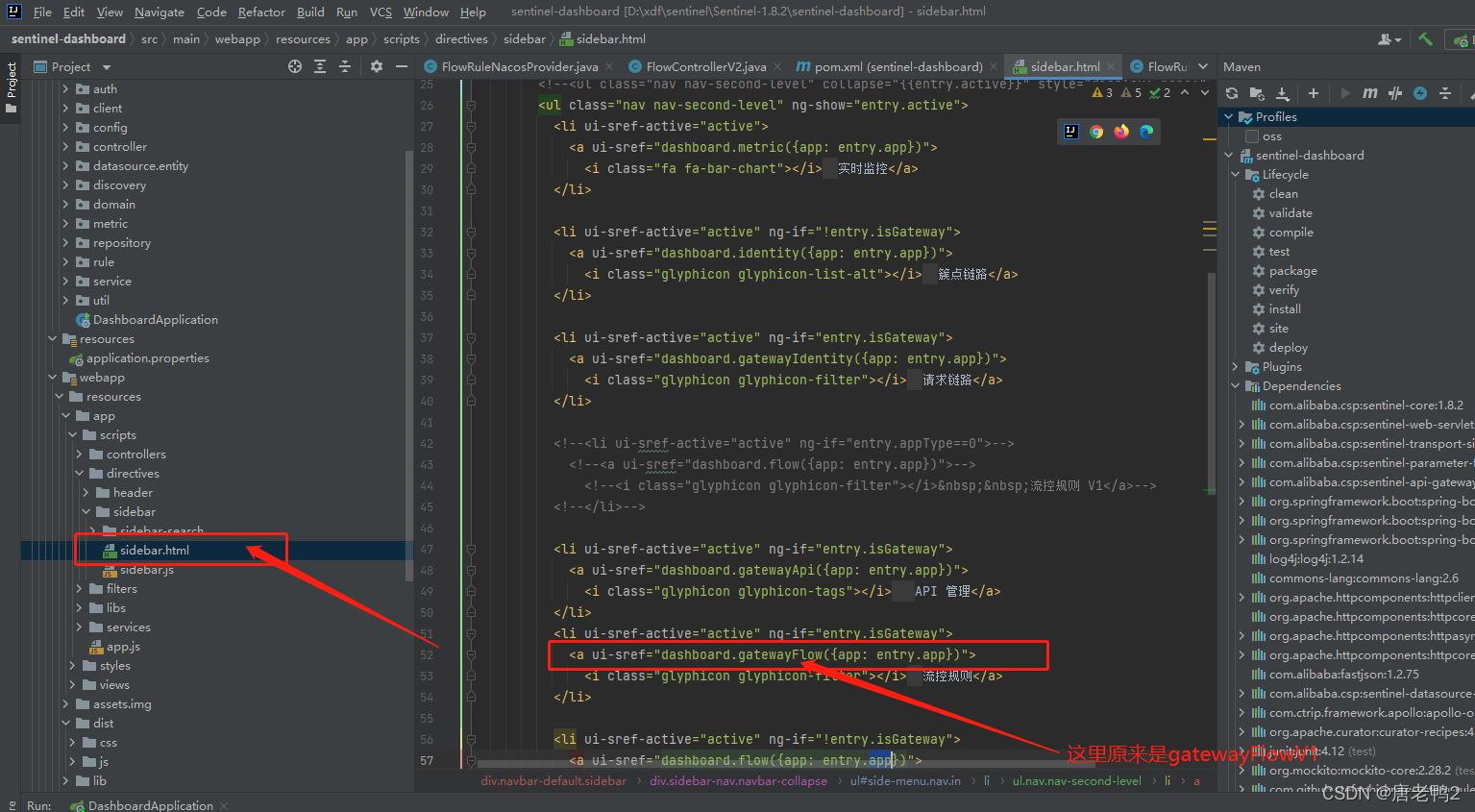Open Project view mode dropdown
This screenshot has height=812, width=1475.
click(107, 67)
